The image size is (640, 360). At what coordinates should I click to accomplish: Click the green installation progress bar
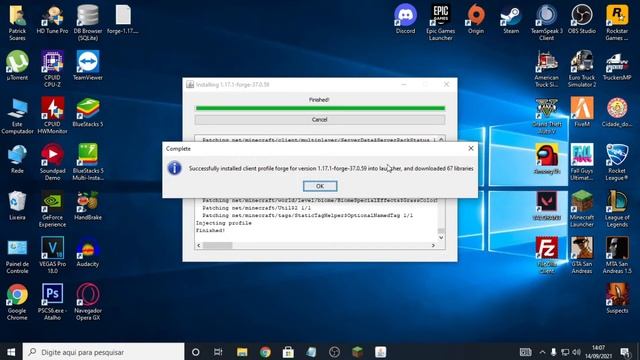[x=320, y=108]
